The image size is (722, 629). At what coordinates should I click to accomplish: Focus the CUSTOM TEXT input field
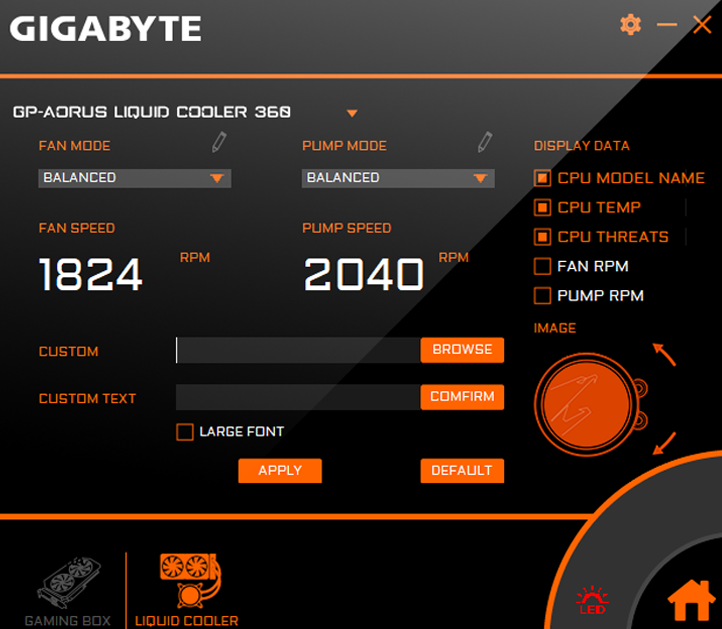(298, 397)
